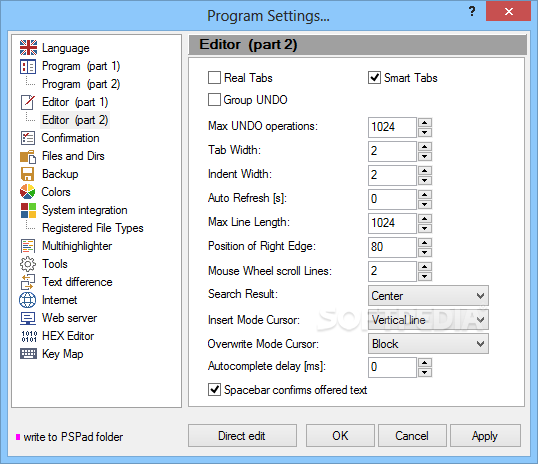Select Editor (part 2) tree item
538x464 pixels.
[75, 120]
